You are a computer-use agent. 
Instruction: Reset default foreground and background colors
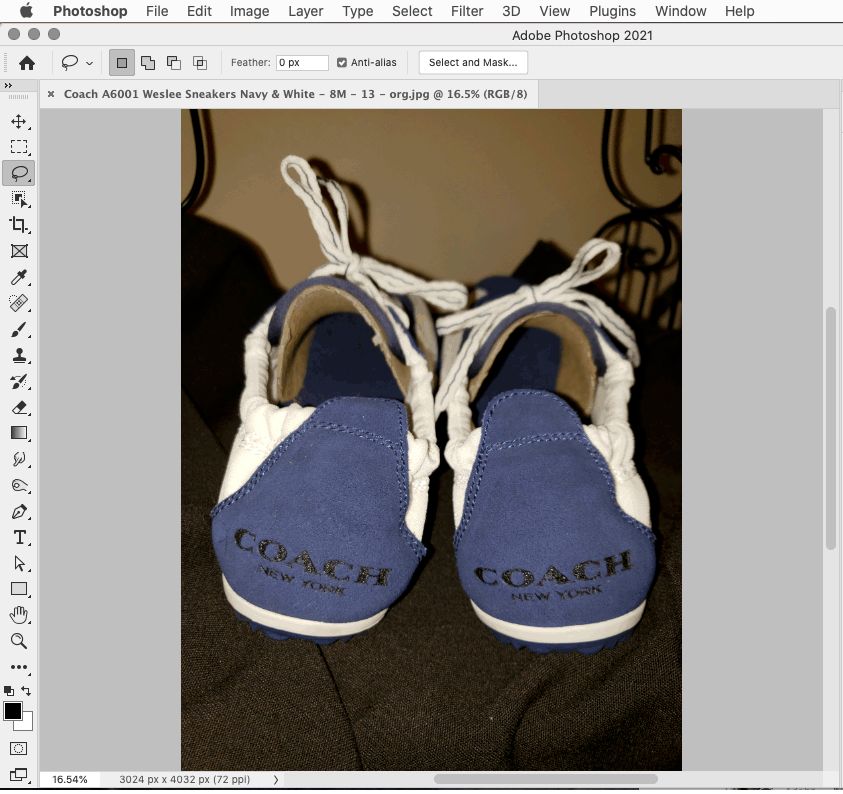tap(9, 690)
